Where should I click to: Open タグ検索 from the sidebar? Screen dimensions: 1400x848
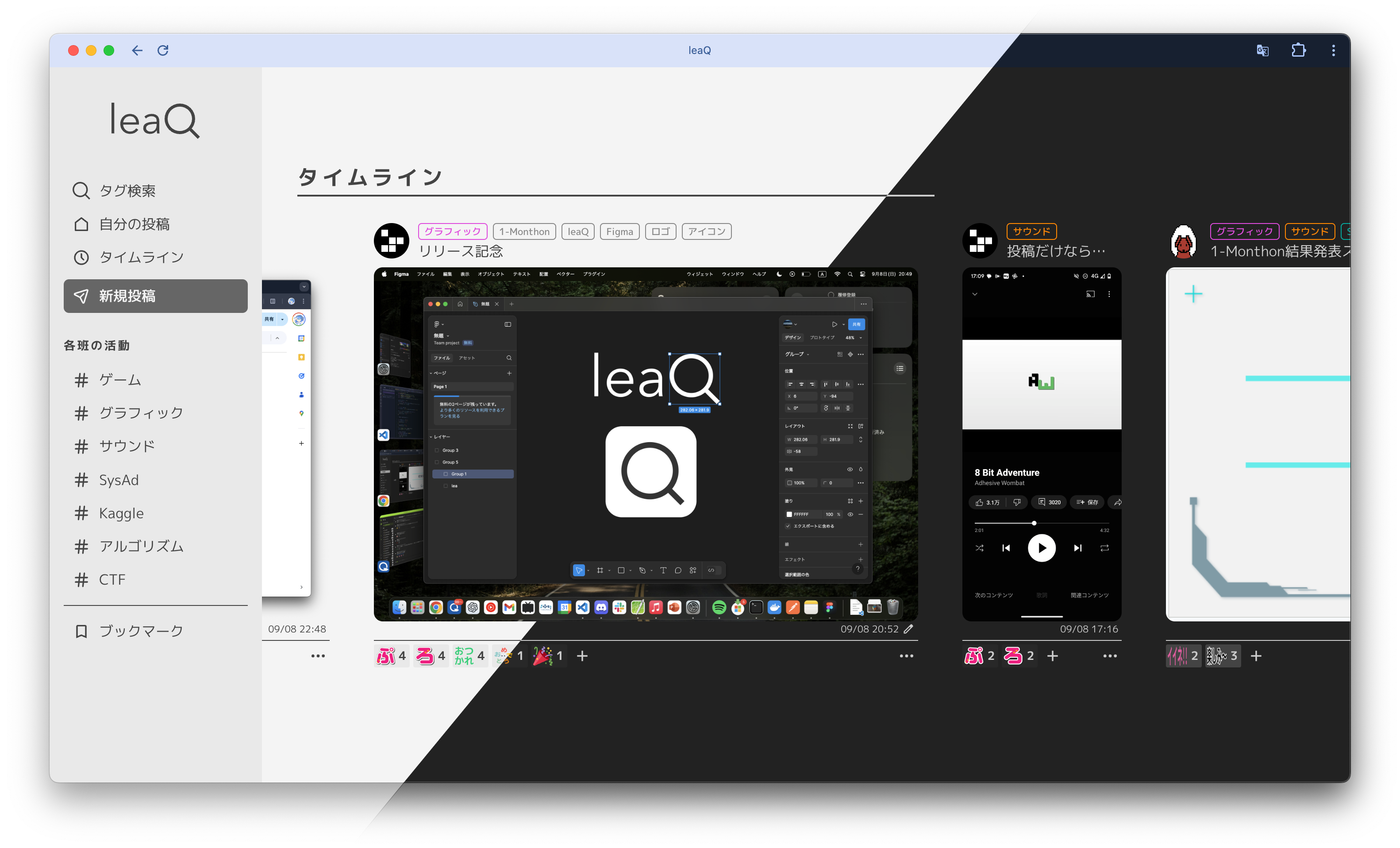pyautogui.click(x=127, y=190)
